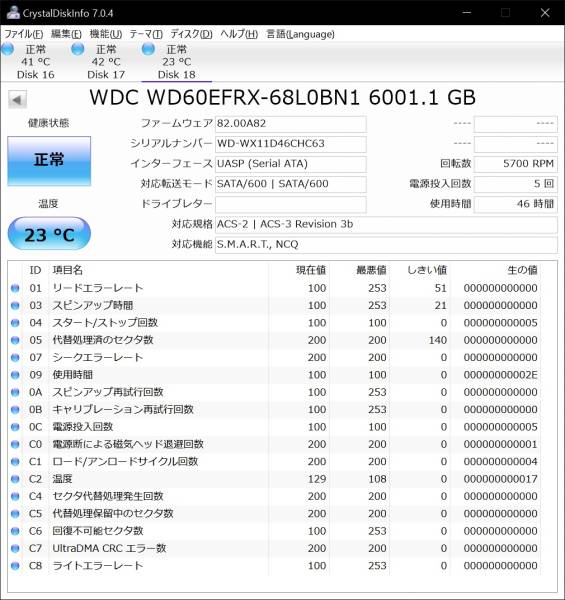This screenshot has height=600, width=565.
Task: Click the ID column header
Action: [x=35, y=270]
